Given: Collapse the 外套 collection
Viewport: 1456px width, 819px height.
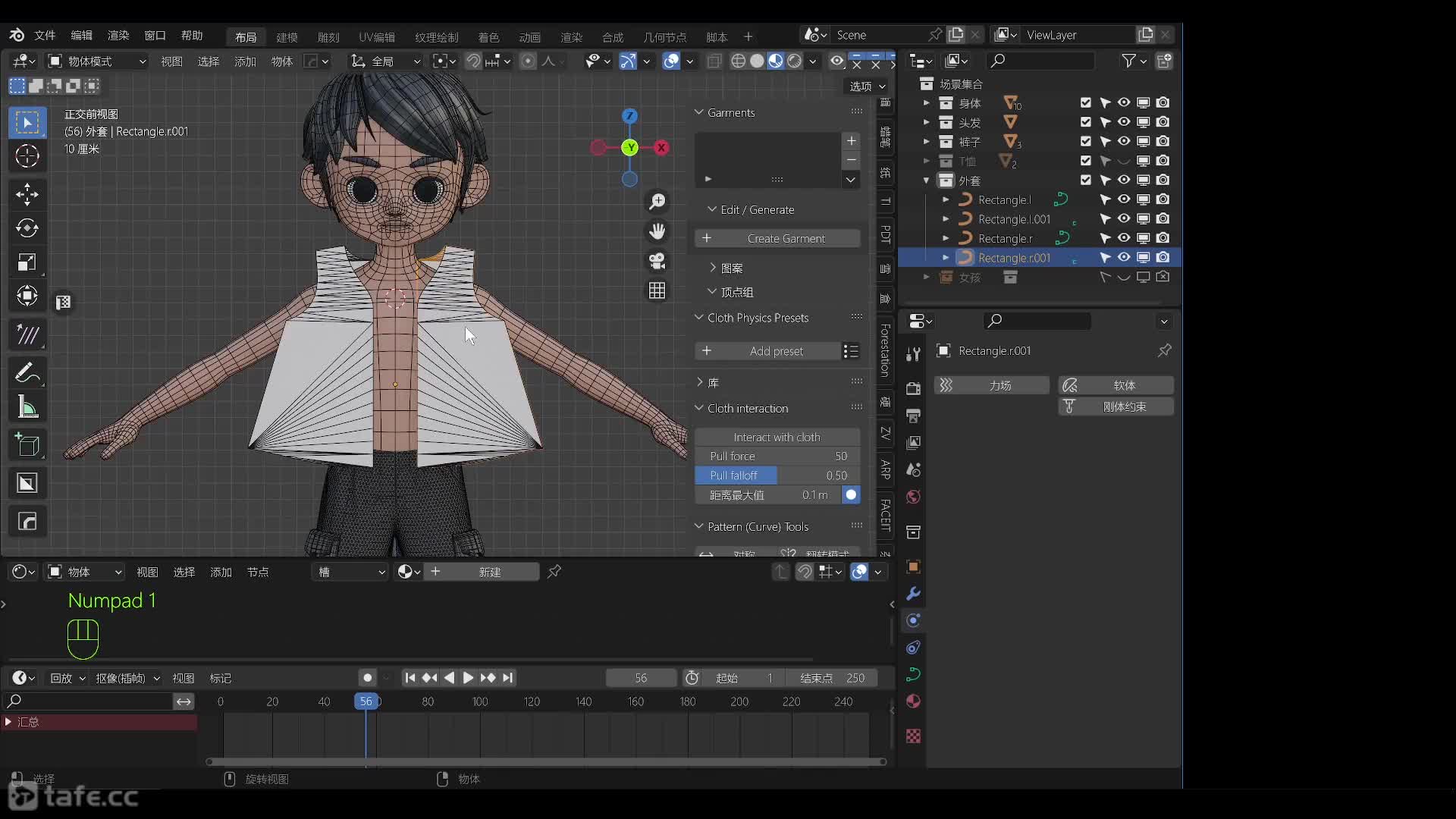Looking at the screenshot, I should click(x=926, y=180).
